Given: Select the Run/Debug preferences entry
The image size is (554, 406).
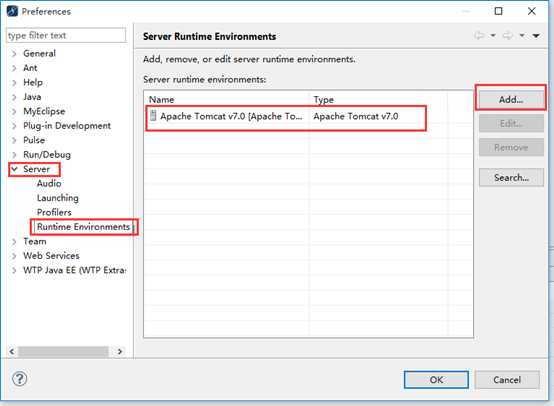Looking at the screenshot, I should pyautogui.click(x=47, y=154).
